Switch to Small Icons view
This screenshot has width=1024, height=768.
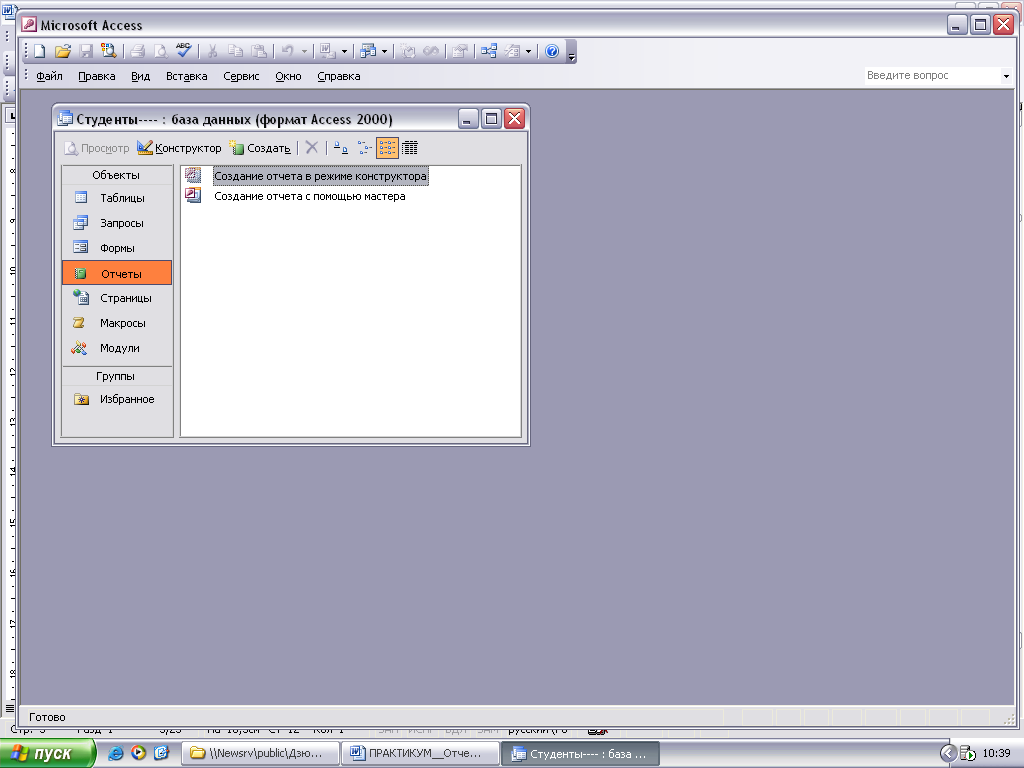364,148
